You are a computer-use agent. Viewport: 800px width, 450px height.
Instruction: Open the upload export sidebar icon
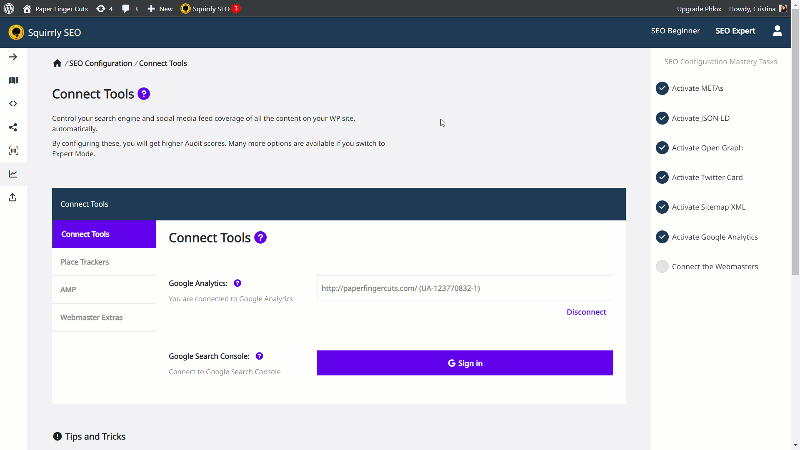coord(13,197)
